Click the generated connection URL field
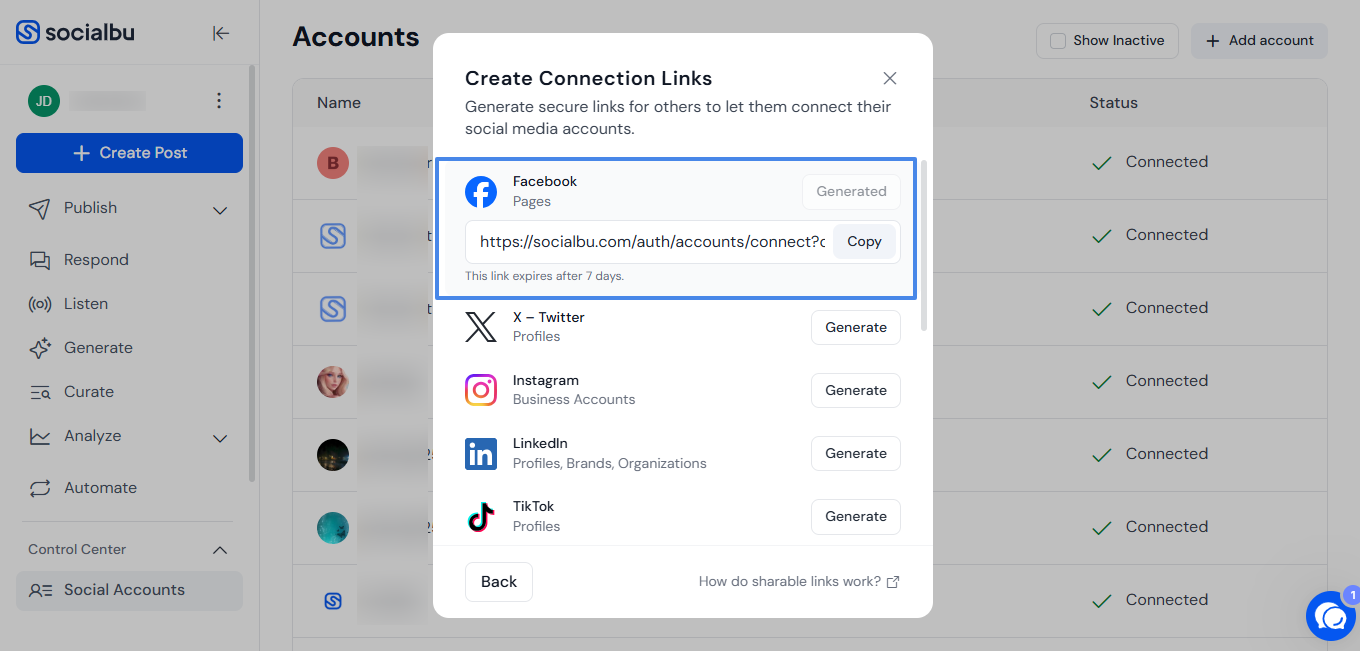 click(x=651, y=242)
